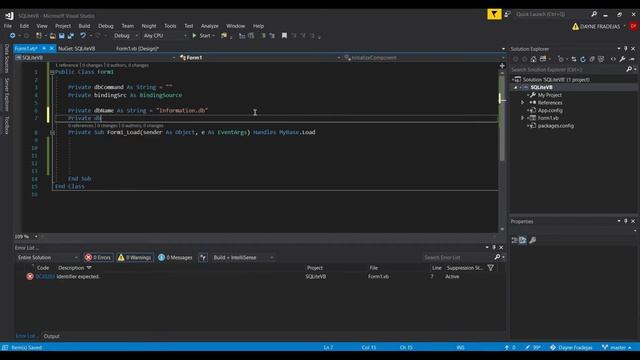
Task: Click the bookmark icon in the toolbar
Action: click(284, 36)
